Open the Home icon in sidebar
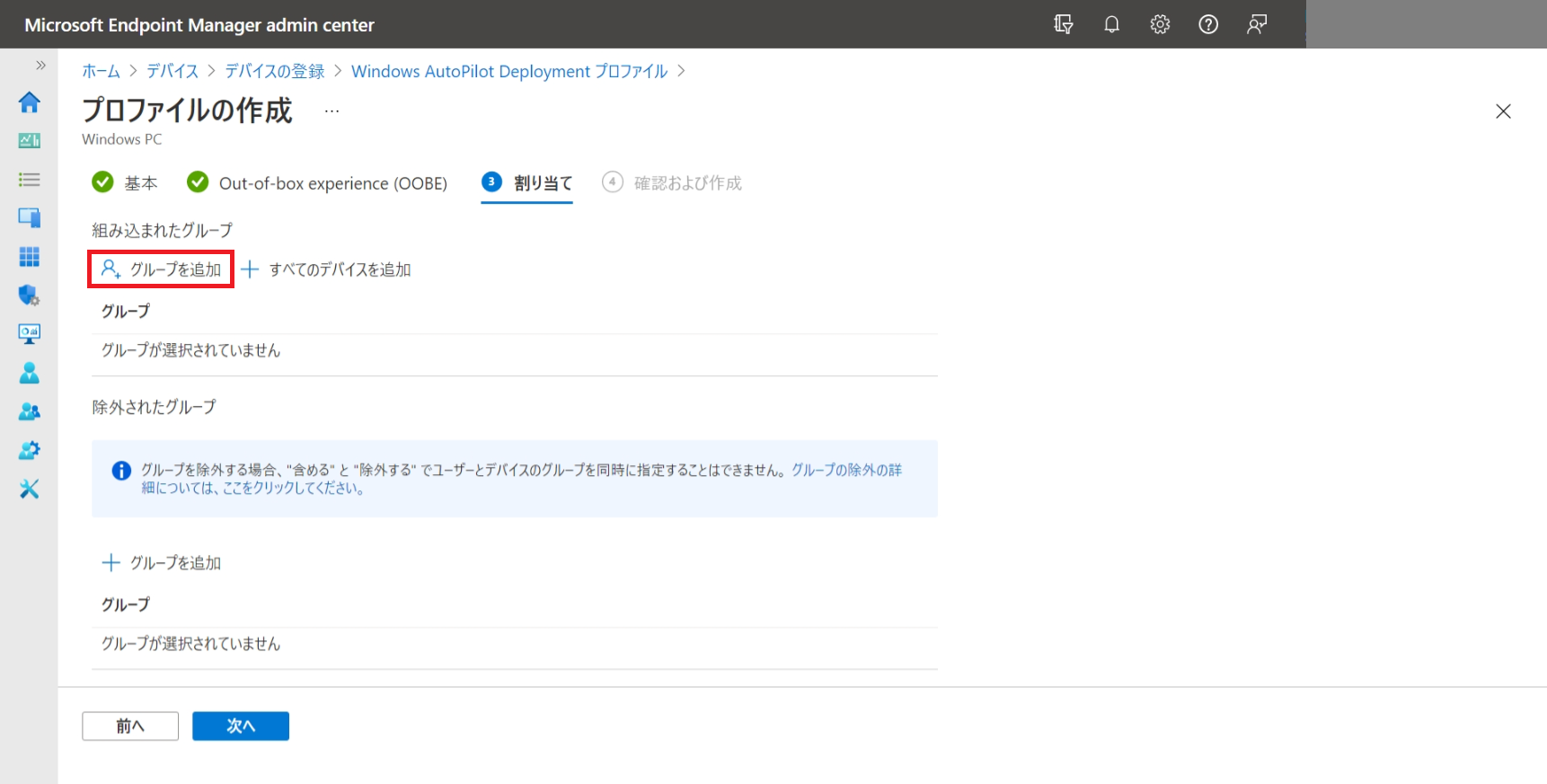 (29, 101)
